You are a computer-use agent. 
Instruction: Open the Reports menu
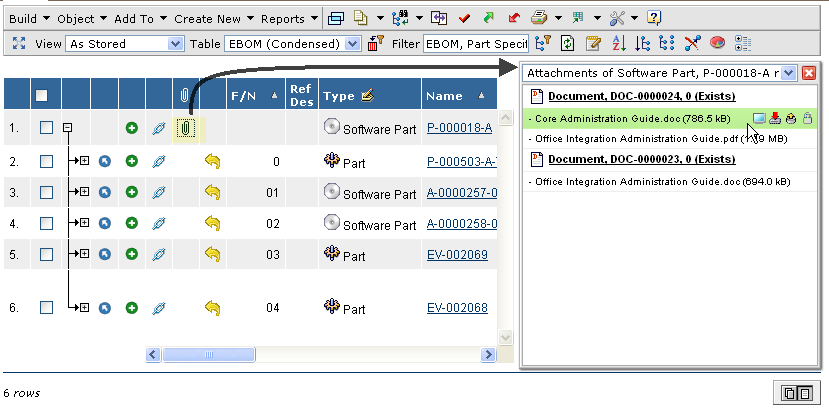(289, 18)
